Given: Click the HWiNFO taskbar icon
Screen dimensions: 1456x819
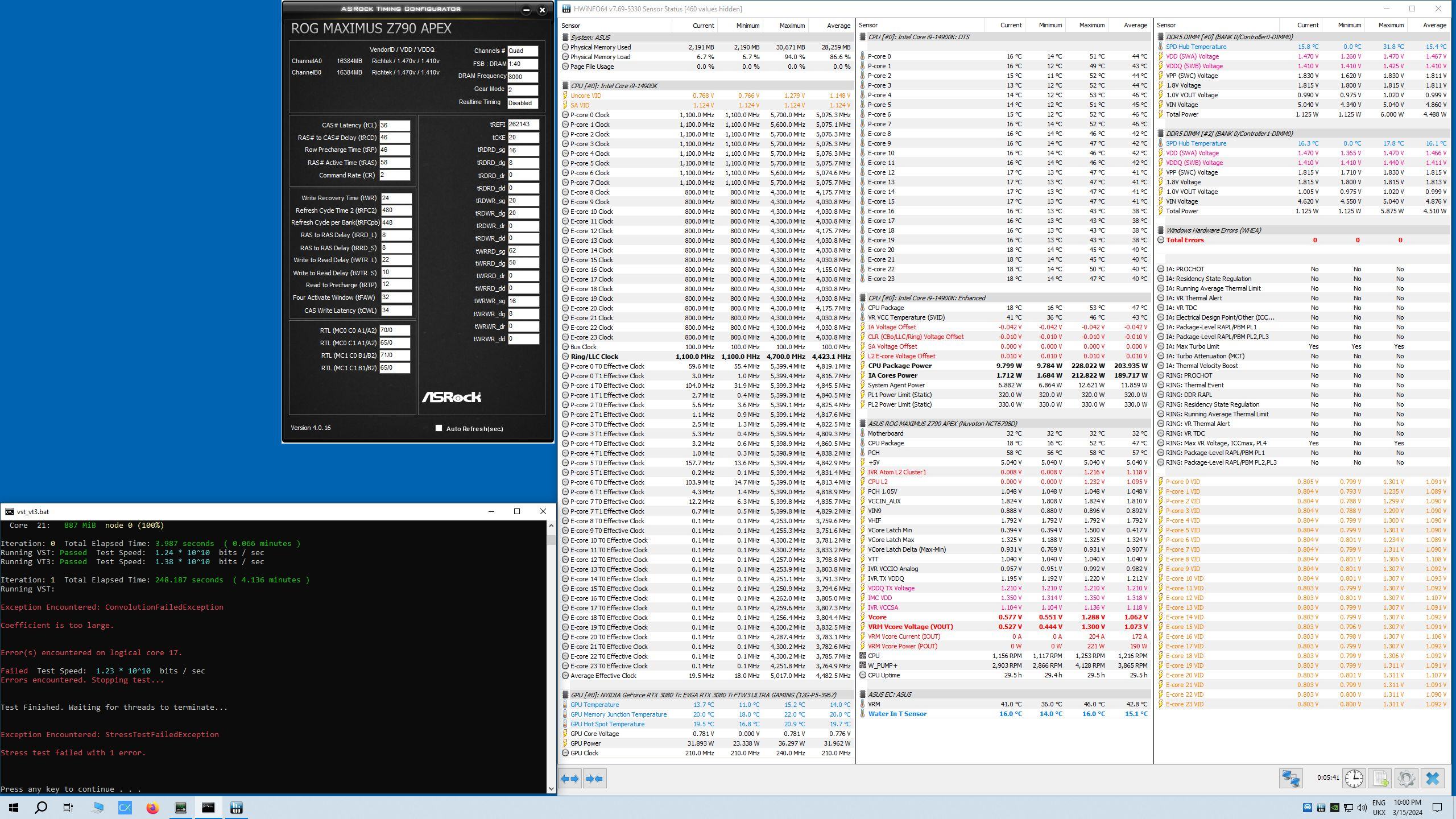Looking at the screenshot, I should pyautogui.click(x=237, y=808).
